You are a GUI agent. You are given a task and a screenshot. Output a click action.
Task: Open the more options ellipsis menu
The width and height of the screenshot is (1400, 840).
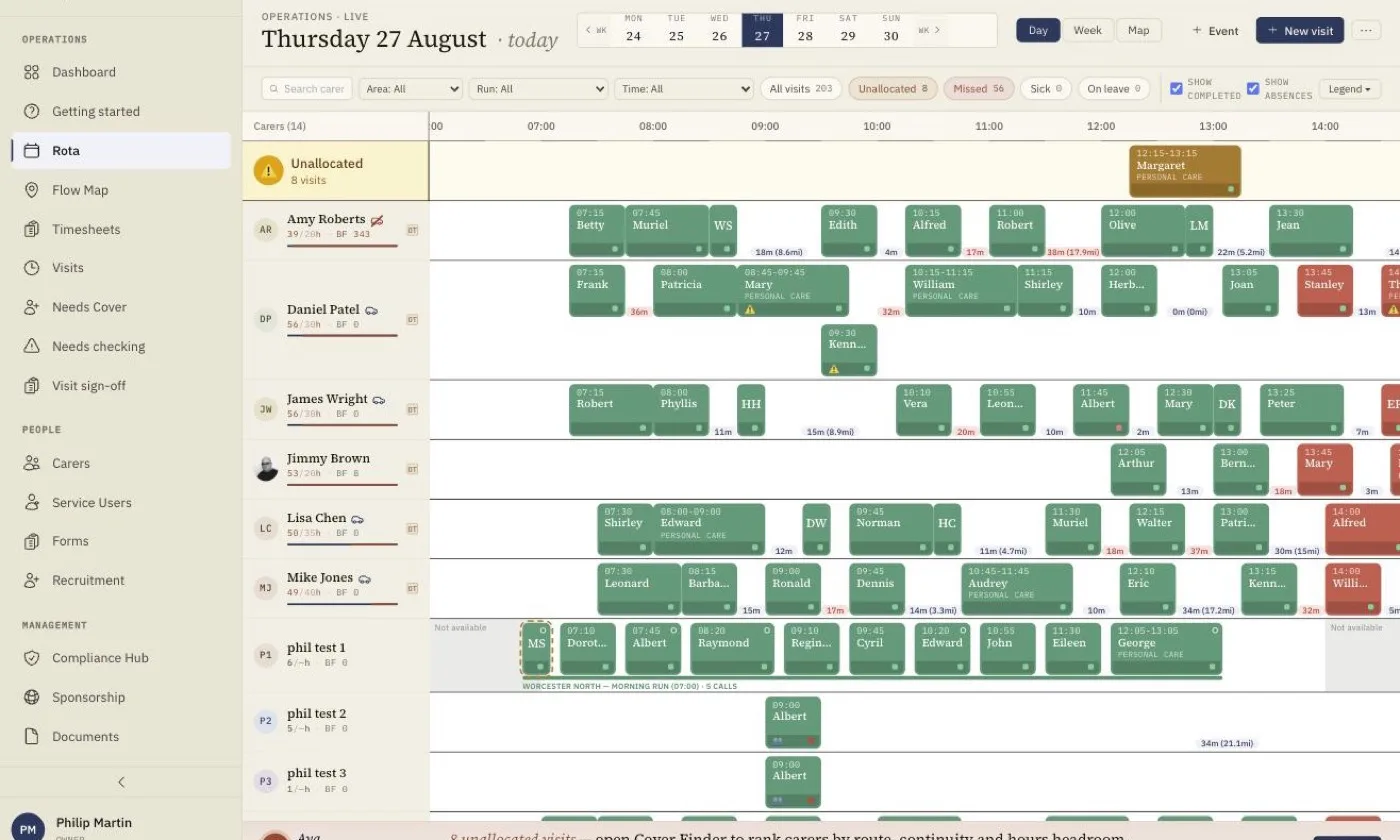click(x=1366, y=30)
